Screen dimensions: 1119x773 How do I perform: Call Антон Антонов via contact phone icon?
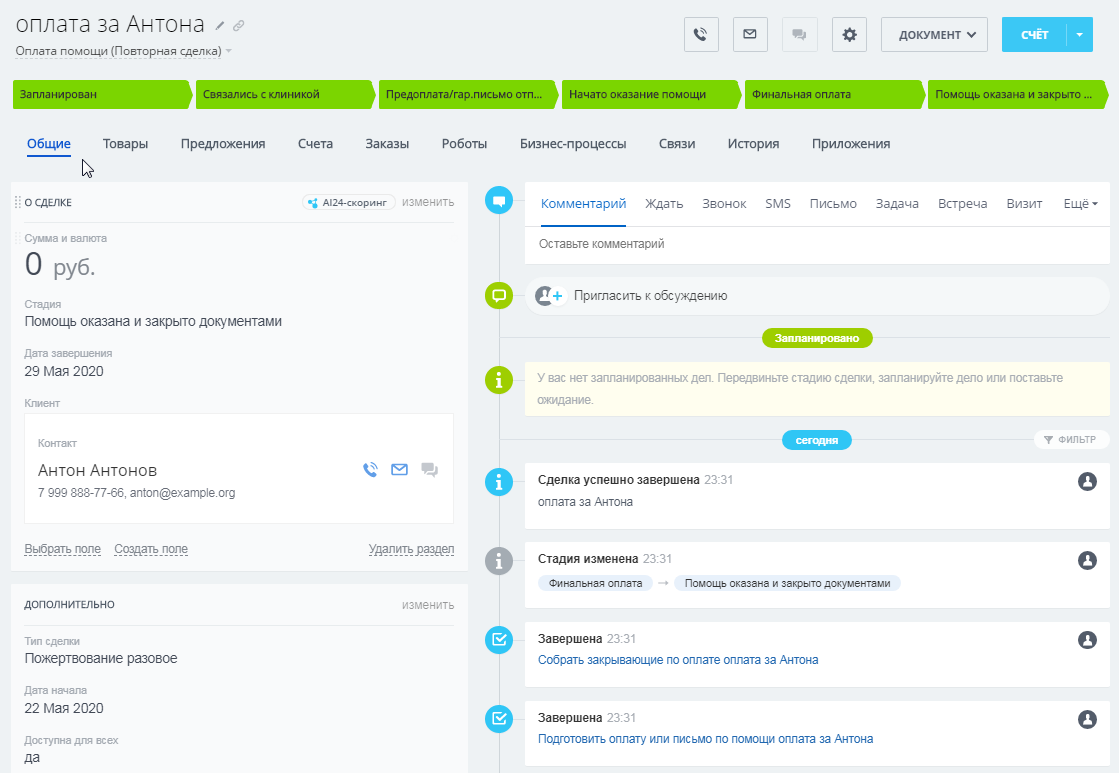pos(370,469)
